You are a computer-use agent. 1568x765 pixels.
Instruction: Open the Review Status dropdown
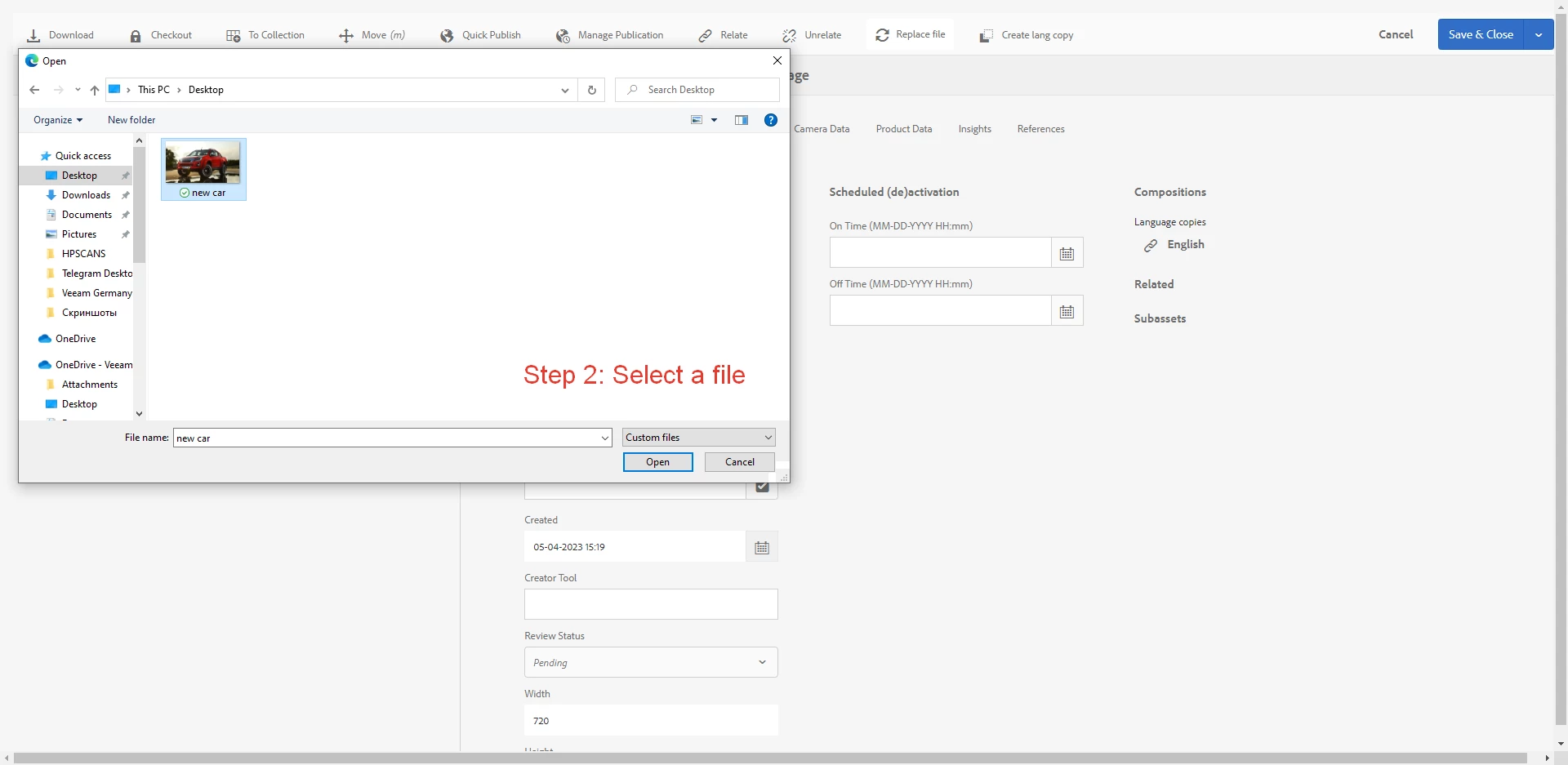click(x=651, y=662)
